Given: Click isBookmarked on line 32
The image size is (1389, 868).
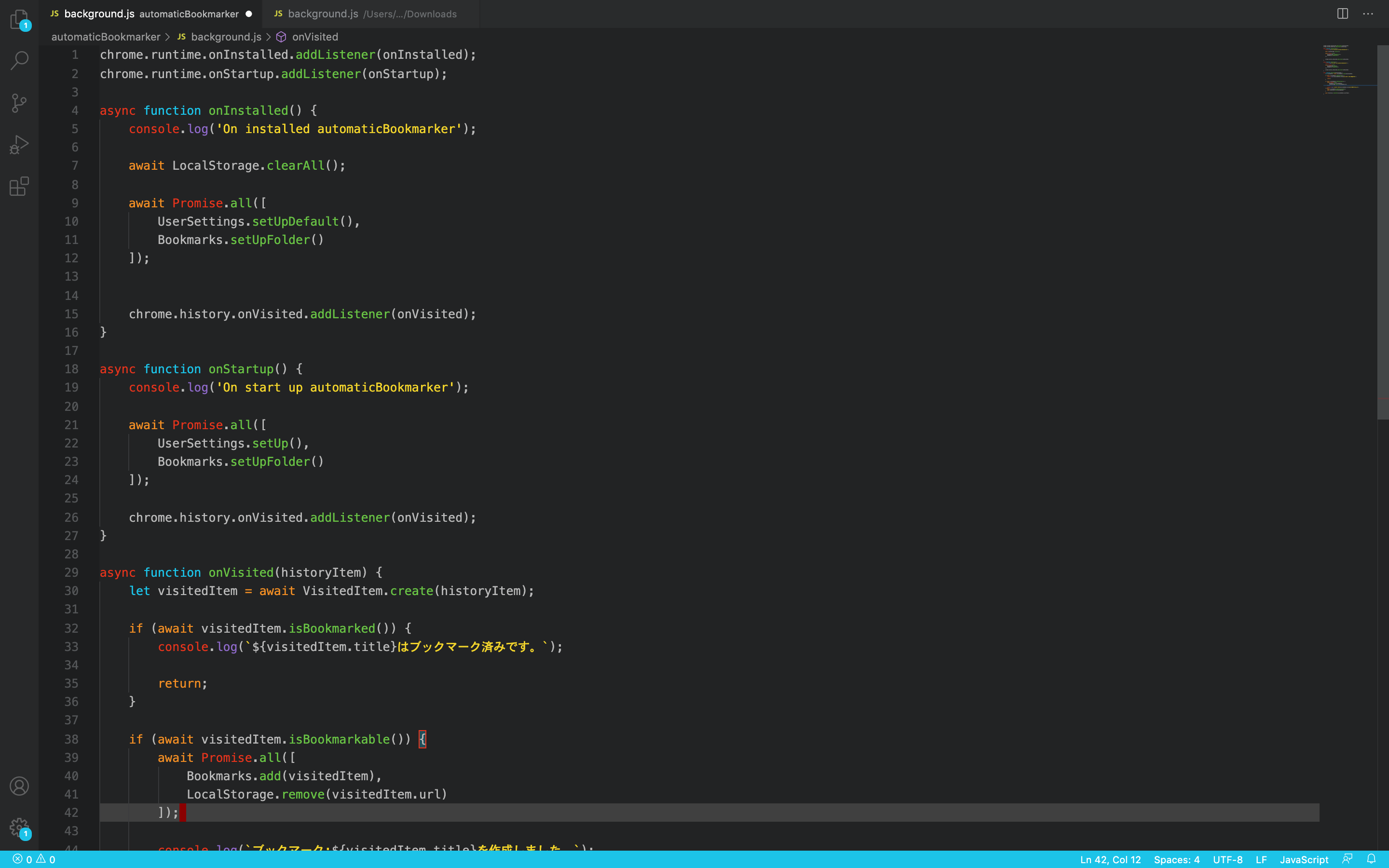Looking at the screenshot, I should point(332,628).
